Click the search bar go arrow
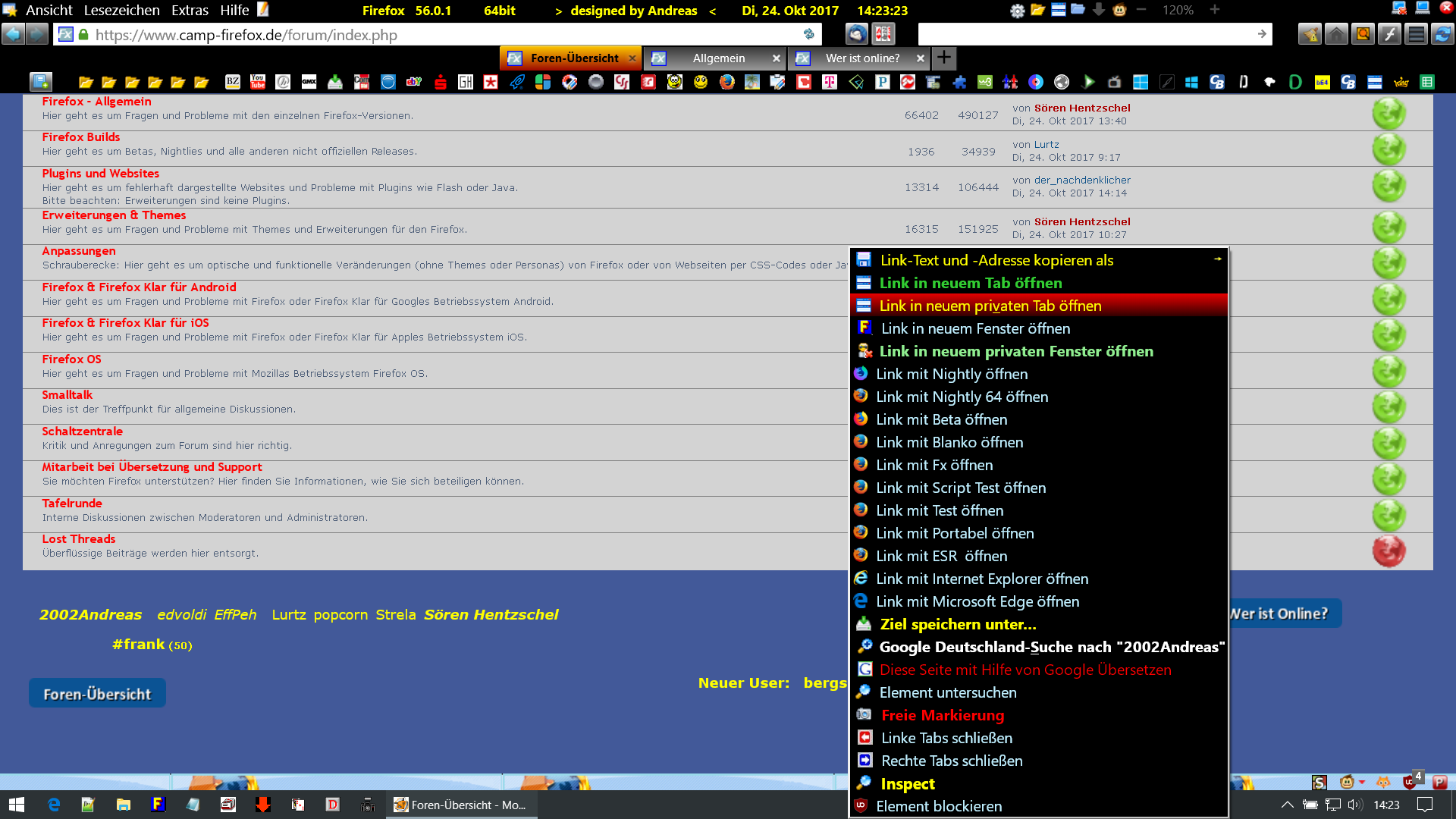1456x819 pixels. click(x=1262, y=34)
